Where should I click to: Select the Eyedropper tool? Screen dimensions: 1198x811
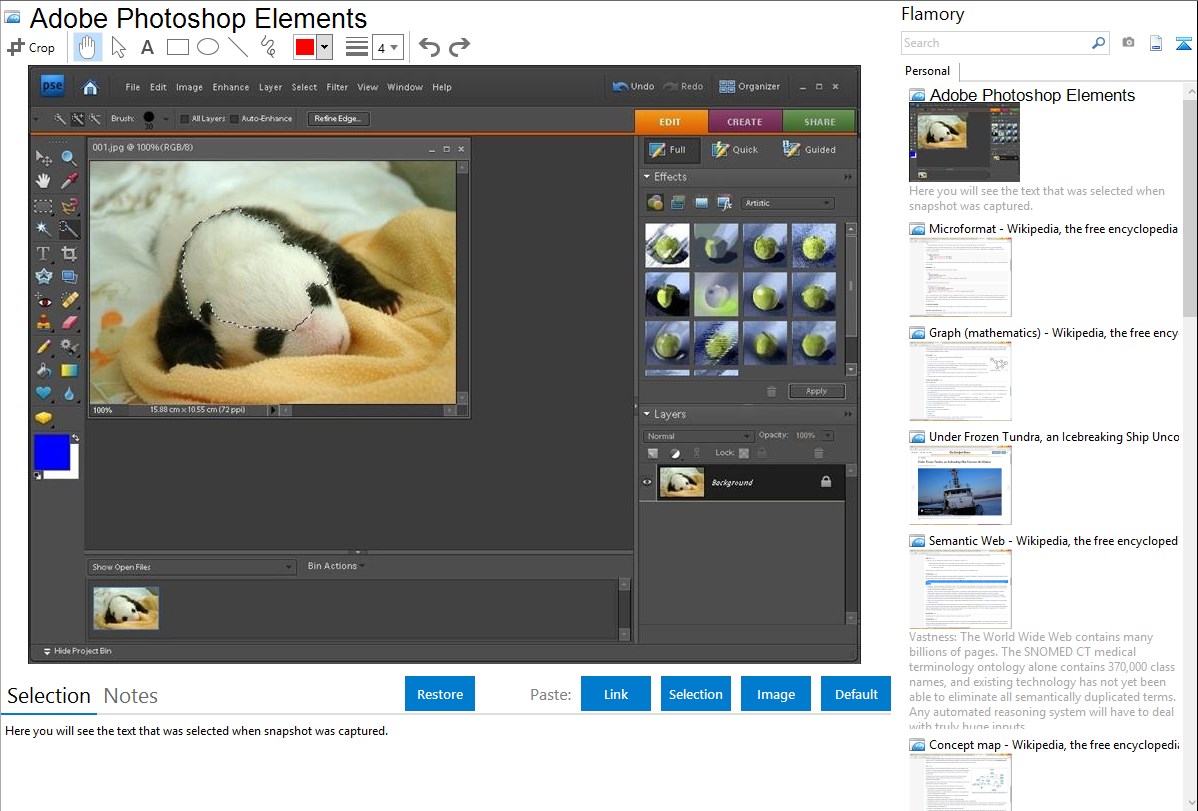69,181
